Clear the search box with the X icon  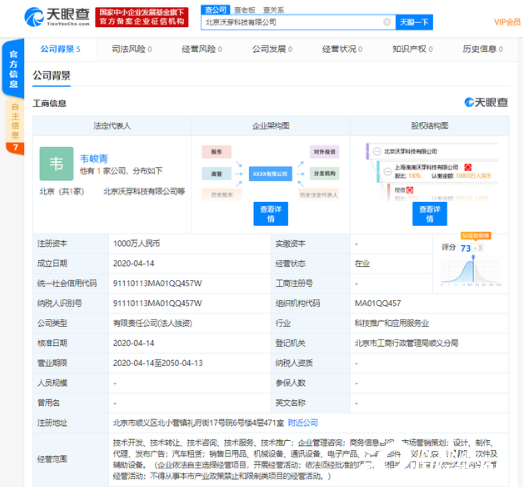tap(387, 22)
